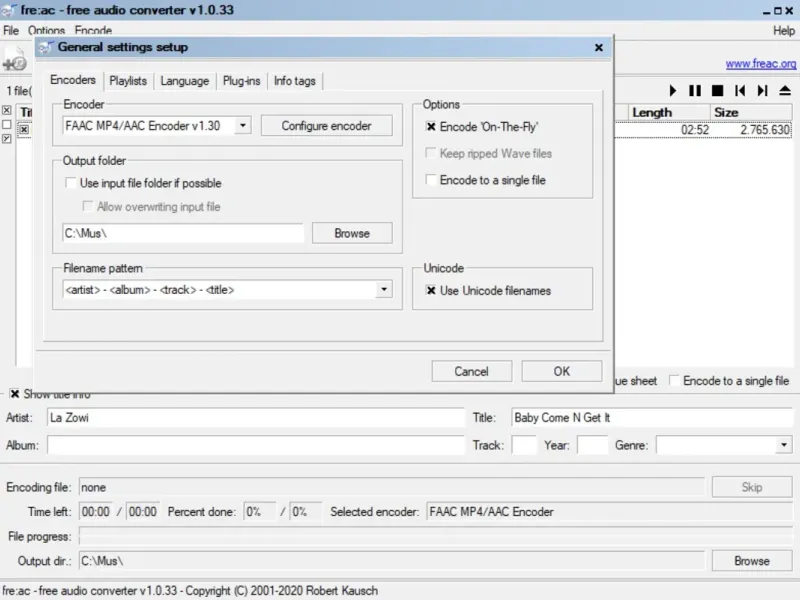Click the empty Album field

click(x=256, y=445)
